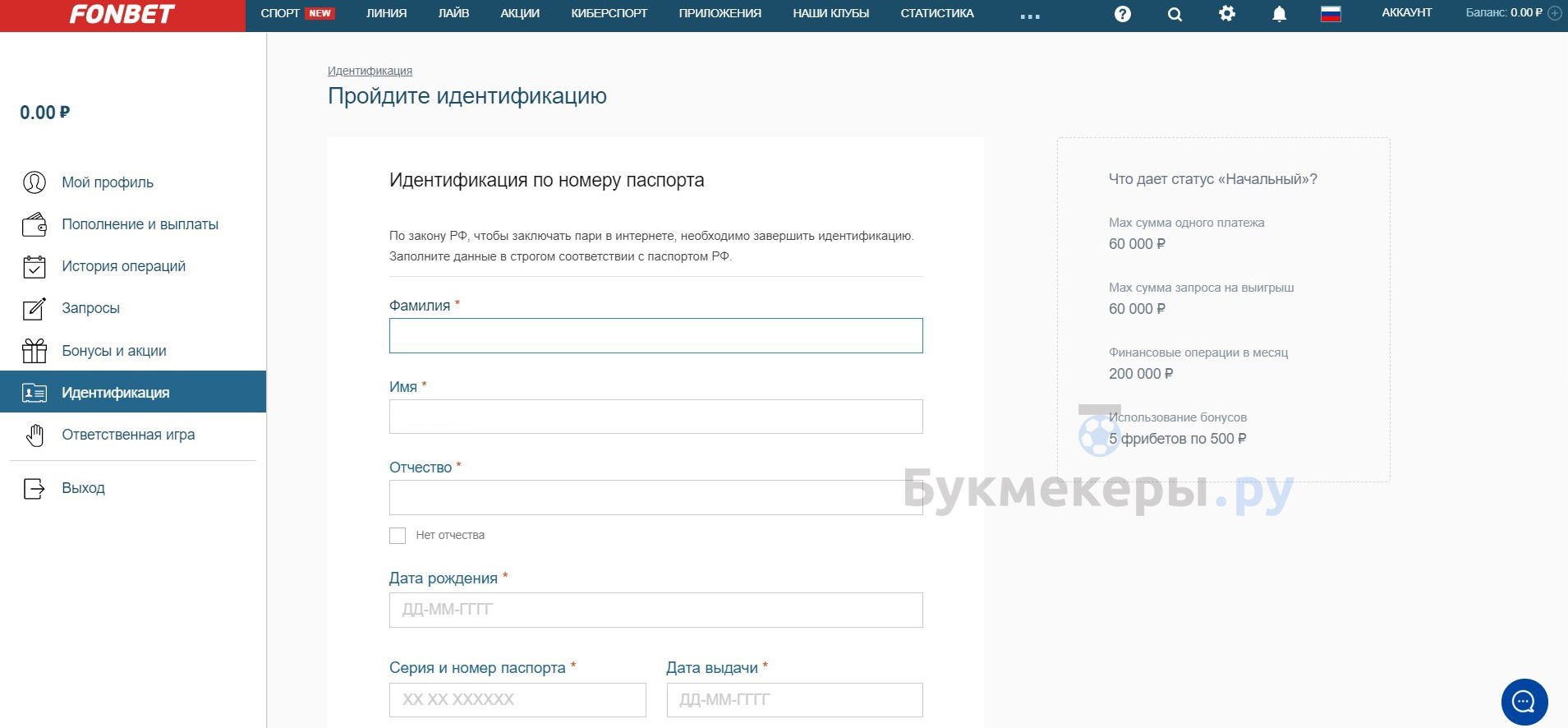The height and width of the screenshot is (728, 1568).
Task: Open notifications bell icon
Action: point(1279,14)
